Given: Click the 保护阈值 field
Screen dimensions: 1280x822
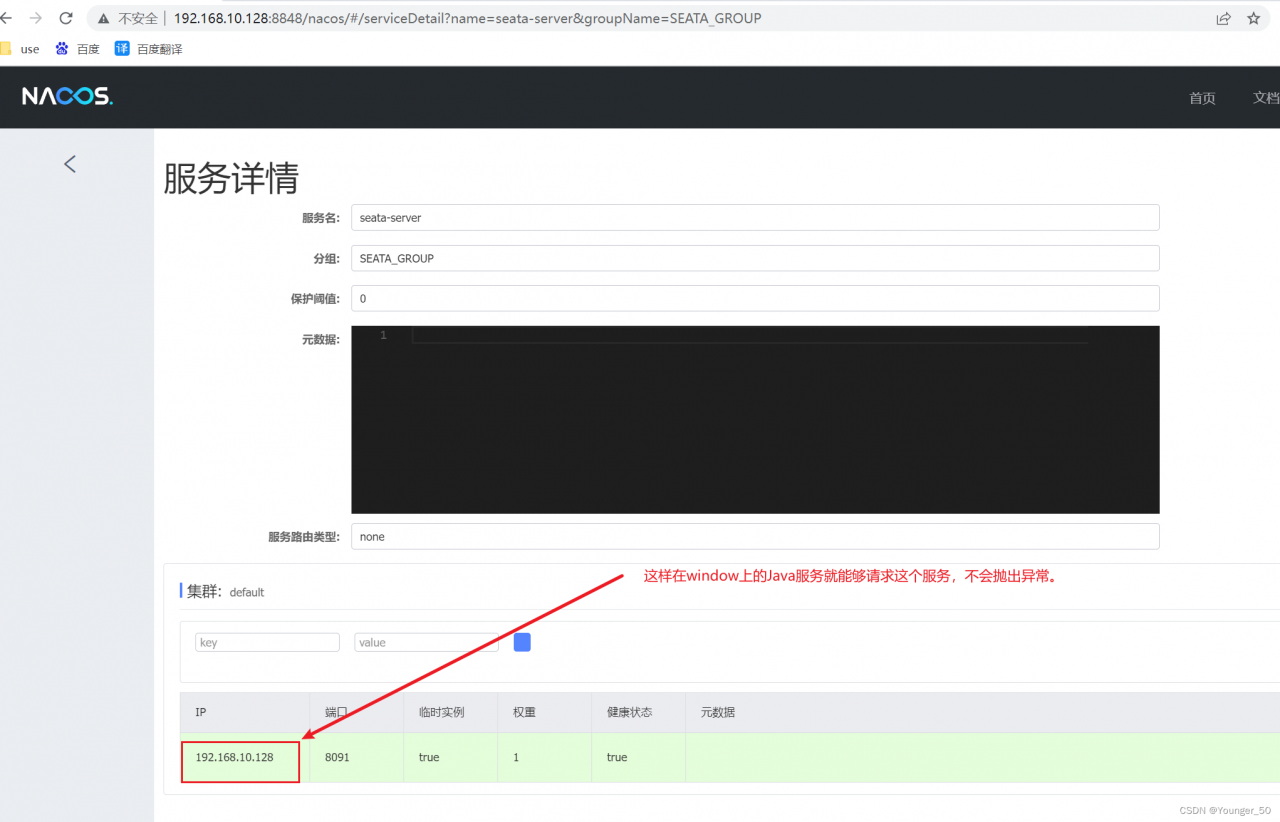Looking at the screenshot, I should coord(755,298).
